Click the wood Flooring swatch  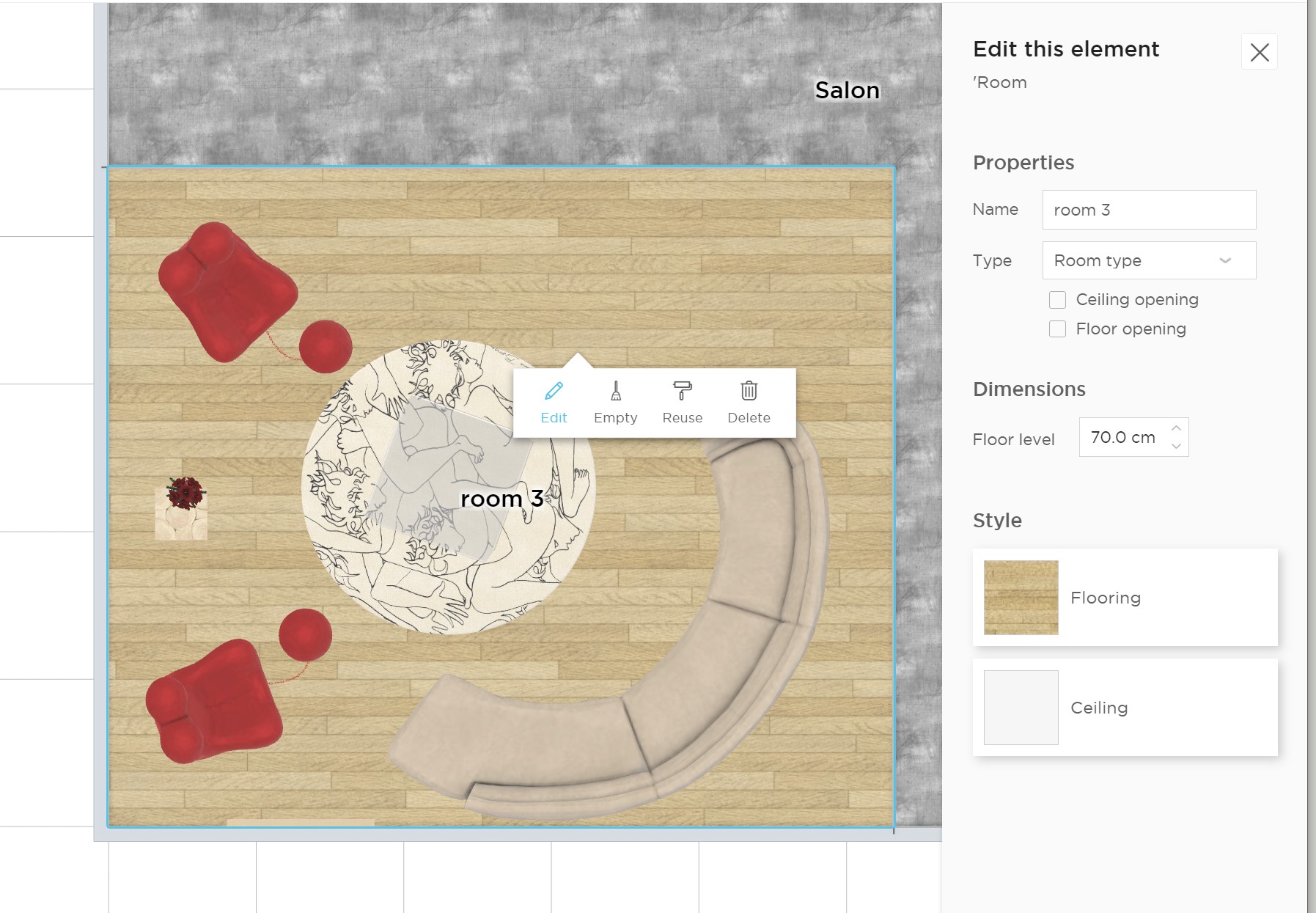(x=1021, y=598)
